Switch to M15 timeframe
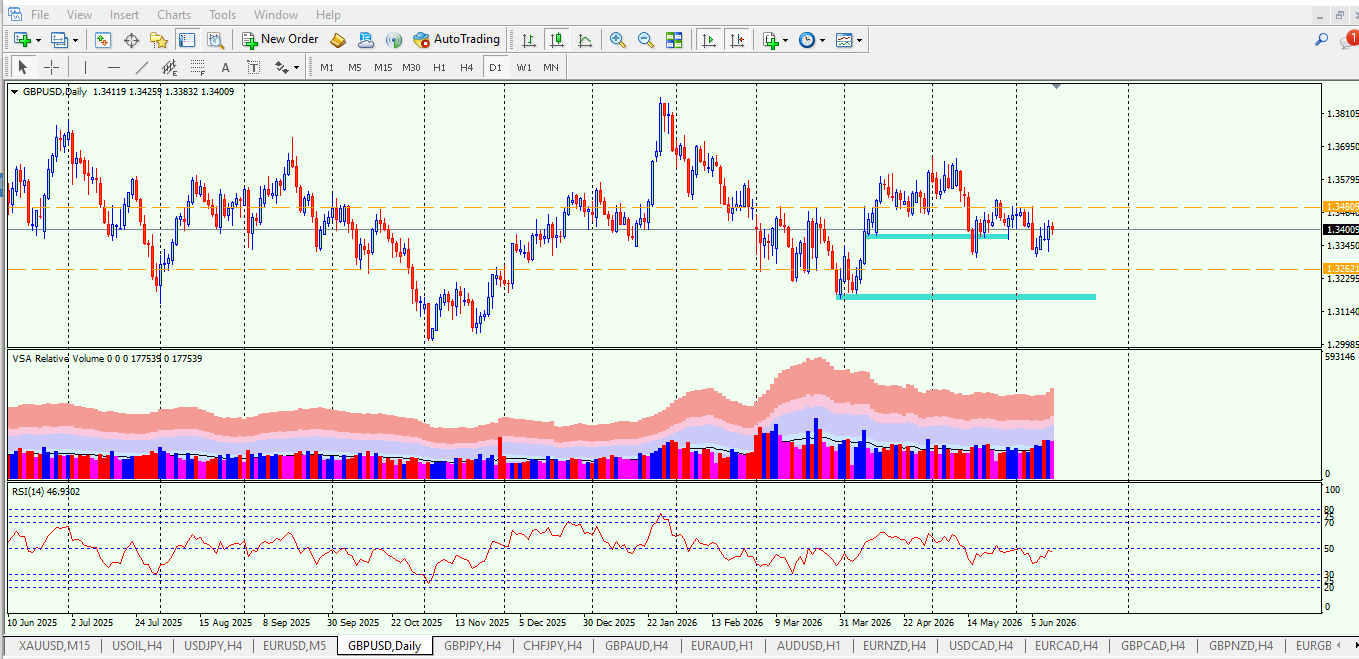The width and height of the screenshot is (1359, 659). (x=383, y=67)
